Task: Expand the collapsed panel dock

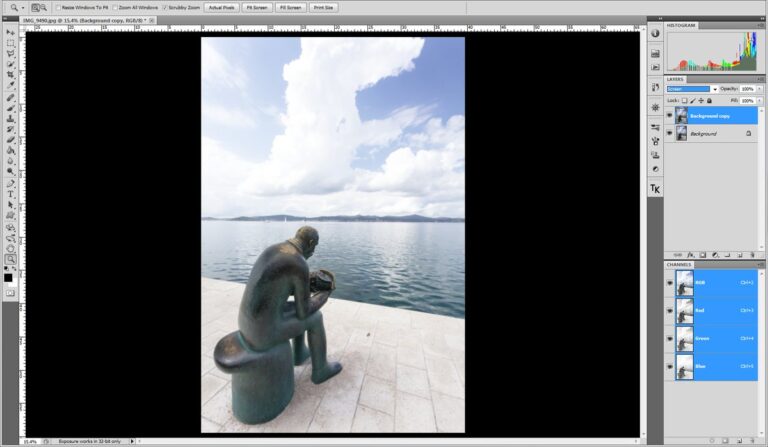Action: (660, 19)
